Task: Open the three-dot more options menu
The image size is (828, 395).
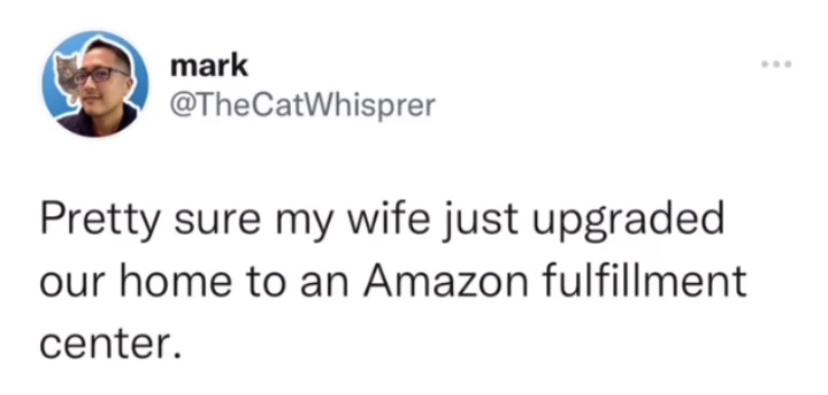Action: [x=777, y=65]
